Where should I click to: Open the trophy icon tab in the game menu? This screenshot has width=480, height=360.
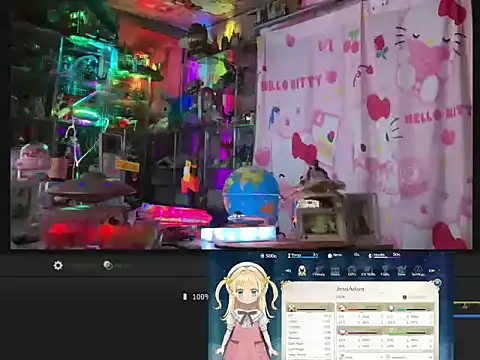[x=385, y=271]
